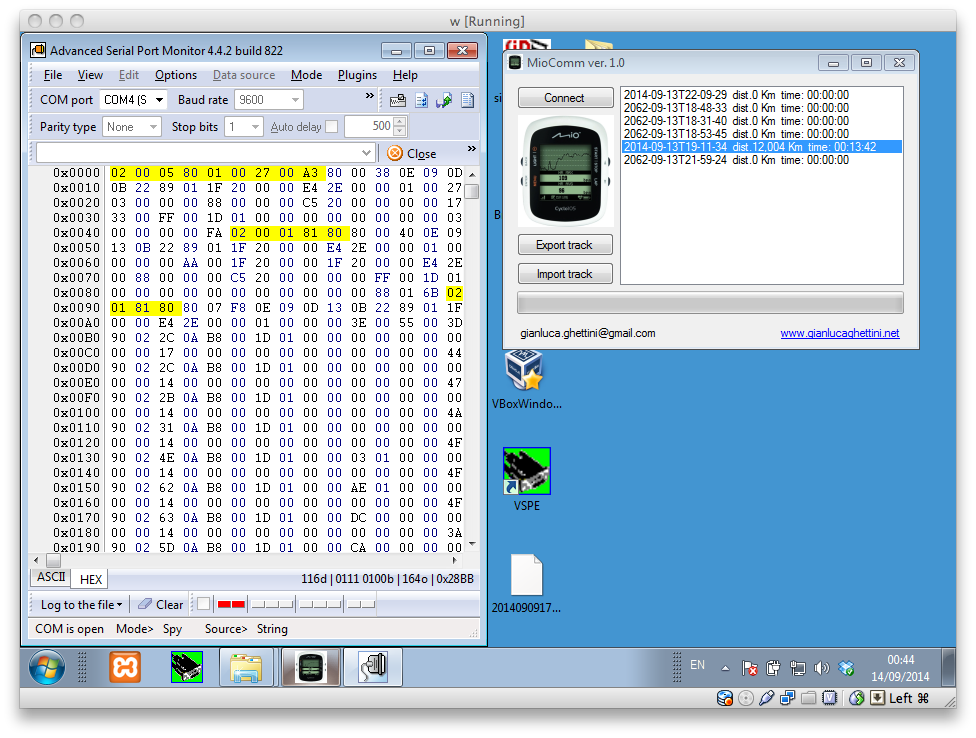Click the Windows Start orb
Screen dimensions: 976x738
click(47, 667)
